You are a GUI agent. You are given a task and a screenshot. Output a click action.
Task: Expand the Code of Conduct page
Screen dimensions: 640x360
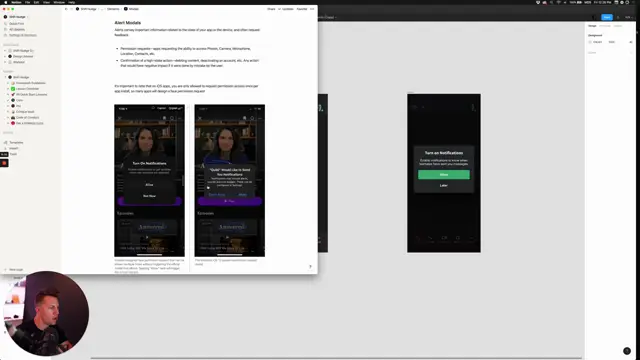point(8,117)
